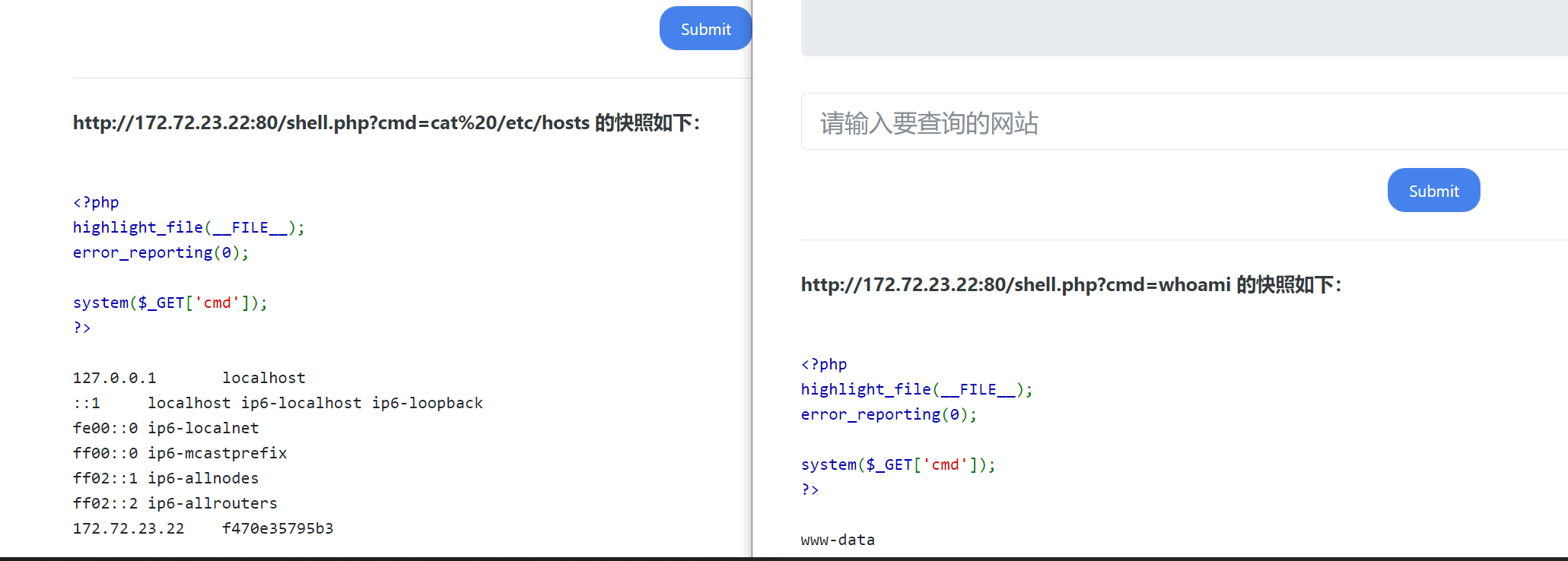Click the 'ff00::0 ip6-mcastprefix' line
The width and height of the screenshot is (1568, 561).
(180, 453)
